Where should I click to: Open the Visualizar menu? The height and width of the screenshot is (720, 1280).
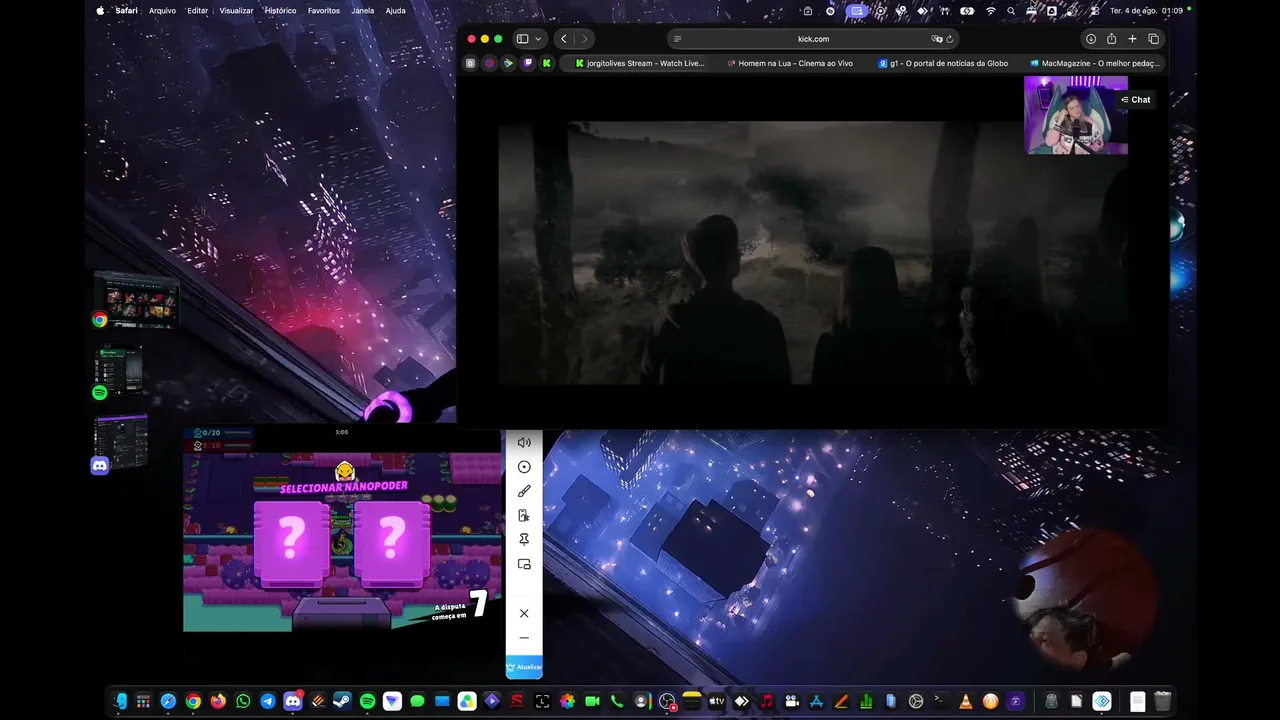tap(236, 11)
